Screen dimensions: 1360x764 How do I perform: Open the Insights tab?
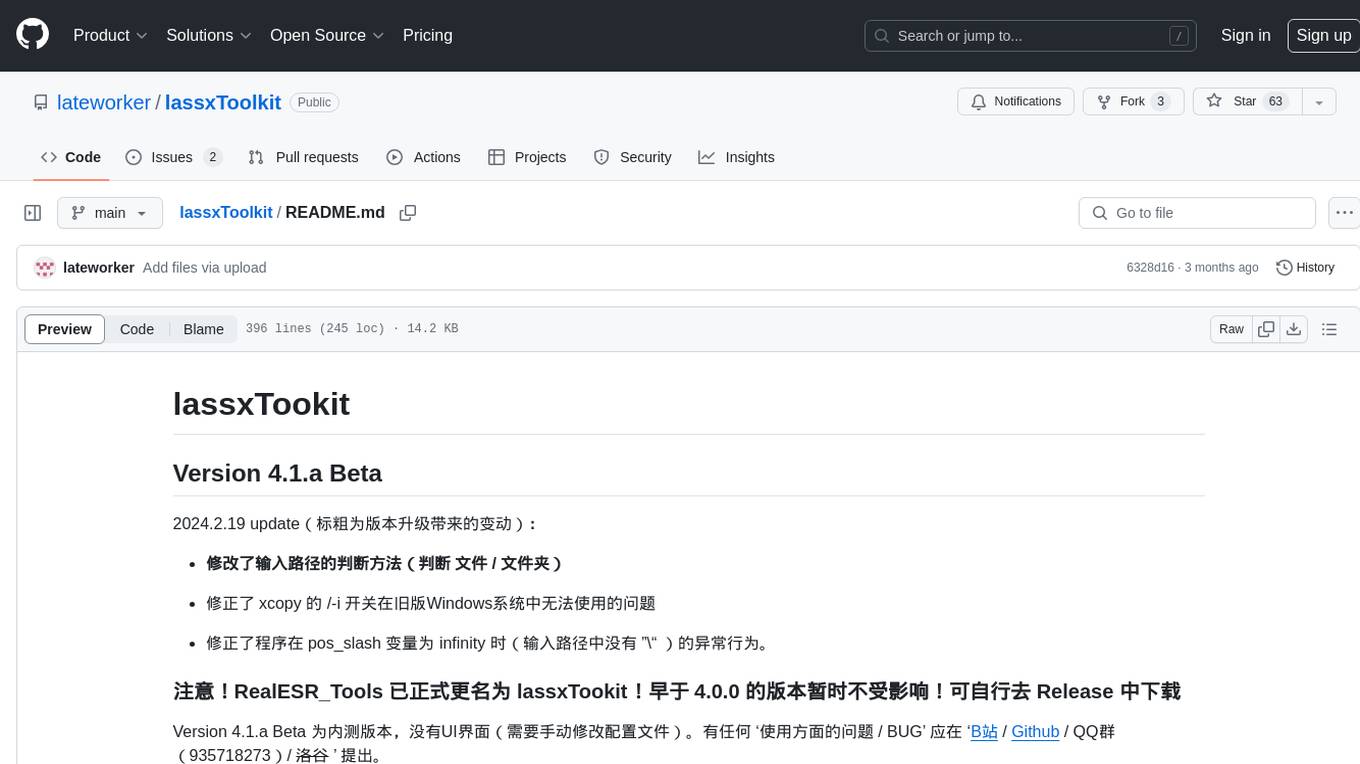tap(736, 157)
